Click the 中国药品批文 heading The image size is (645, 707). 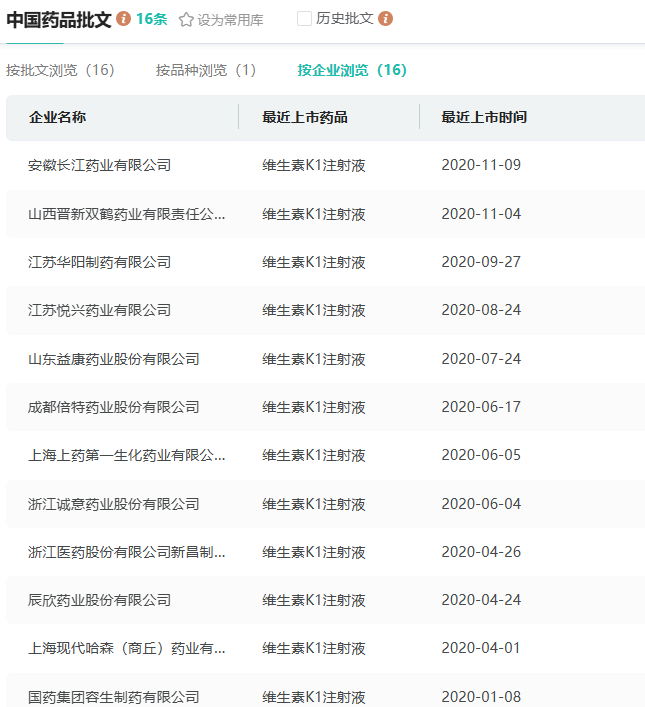(59, 20)
